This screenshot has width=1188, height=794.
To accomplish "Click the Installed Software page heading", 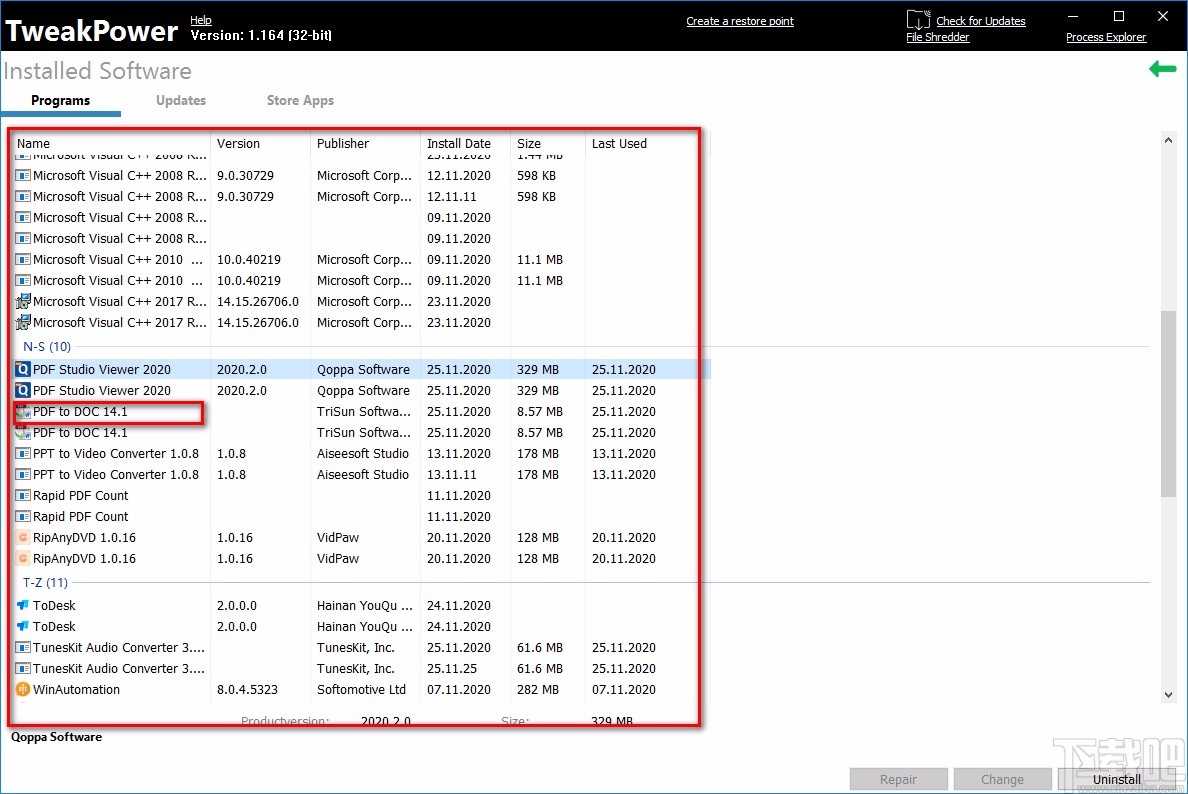I will 98,71.
